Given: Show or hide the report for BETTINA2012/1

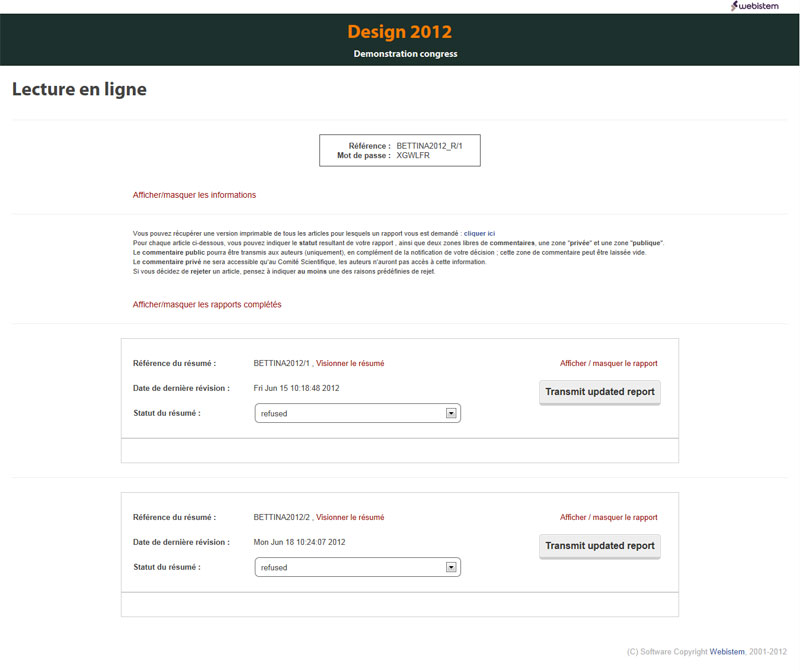Looking at the screenshot, I should tap(608, 363).
